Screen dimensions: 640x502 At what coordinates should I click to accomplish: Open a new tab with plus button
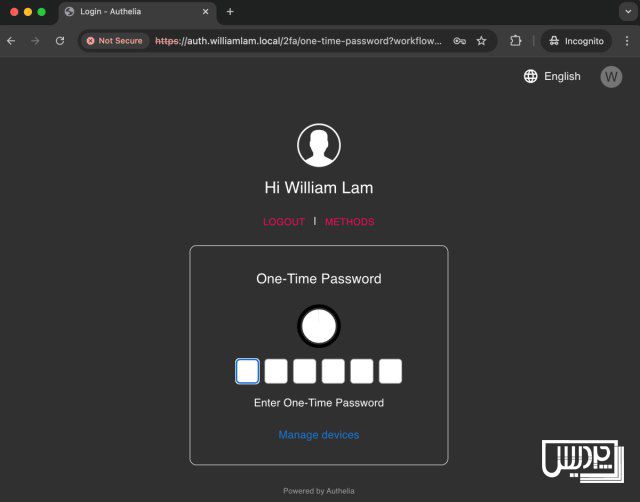coord(230,12)
